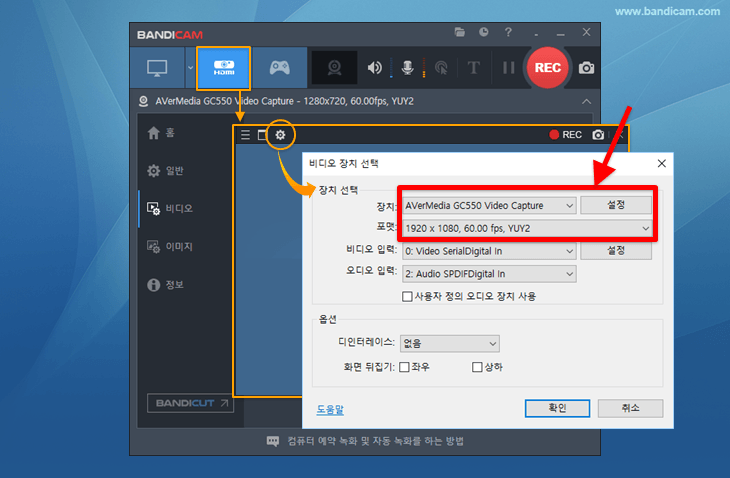Start recording with big REC button

click(x=548, y=68)
